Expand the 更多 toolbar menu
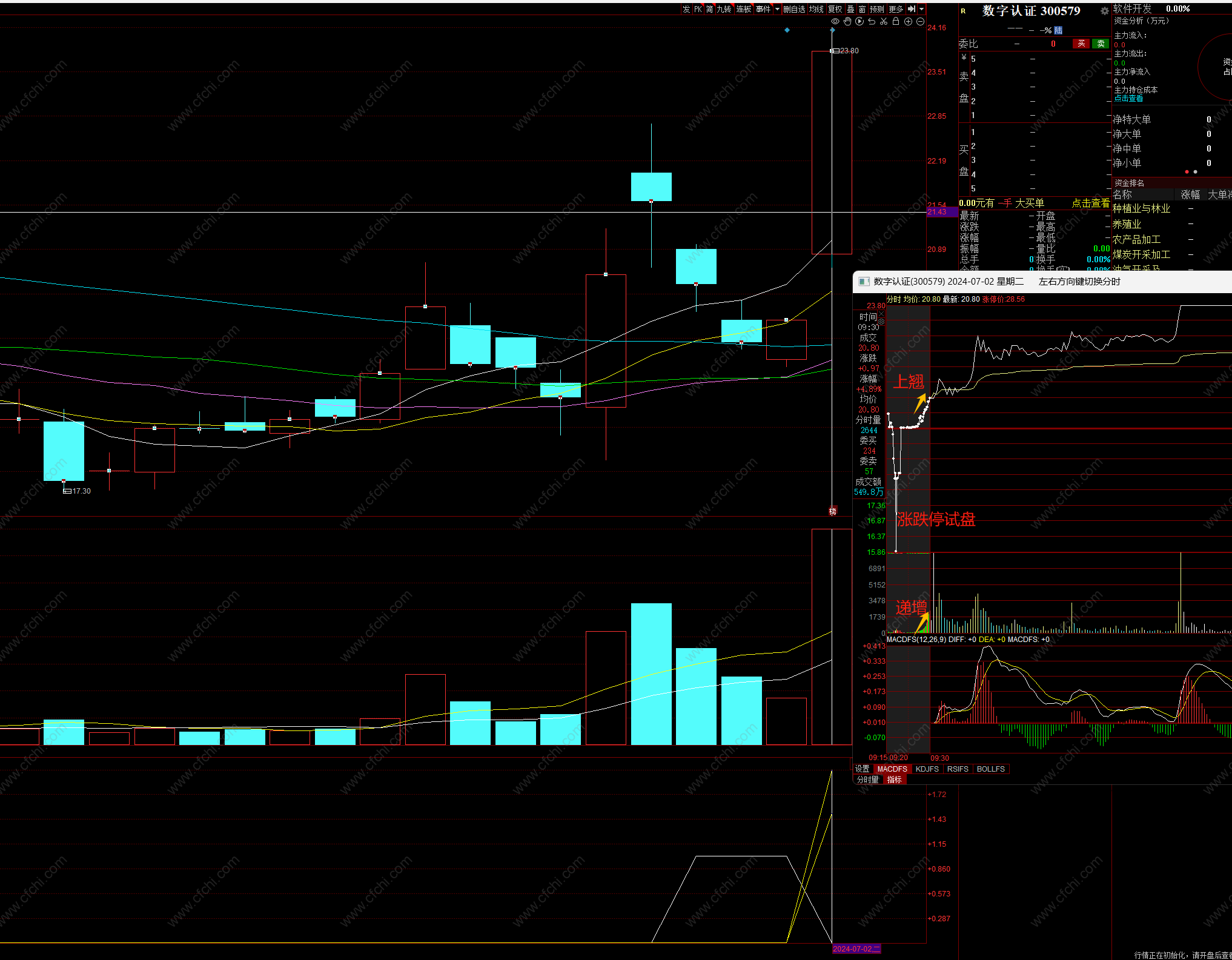 point(896,9)
